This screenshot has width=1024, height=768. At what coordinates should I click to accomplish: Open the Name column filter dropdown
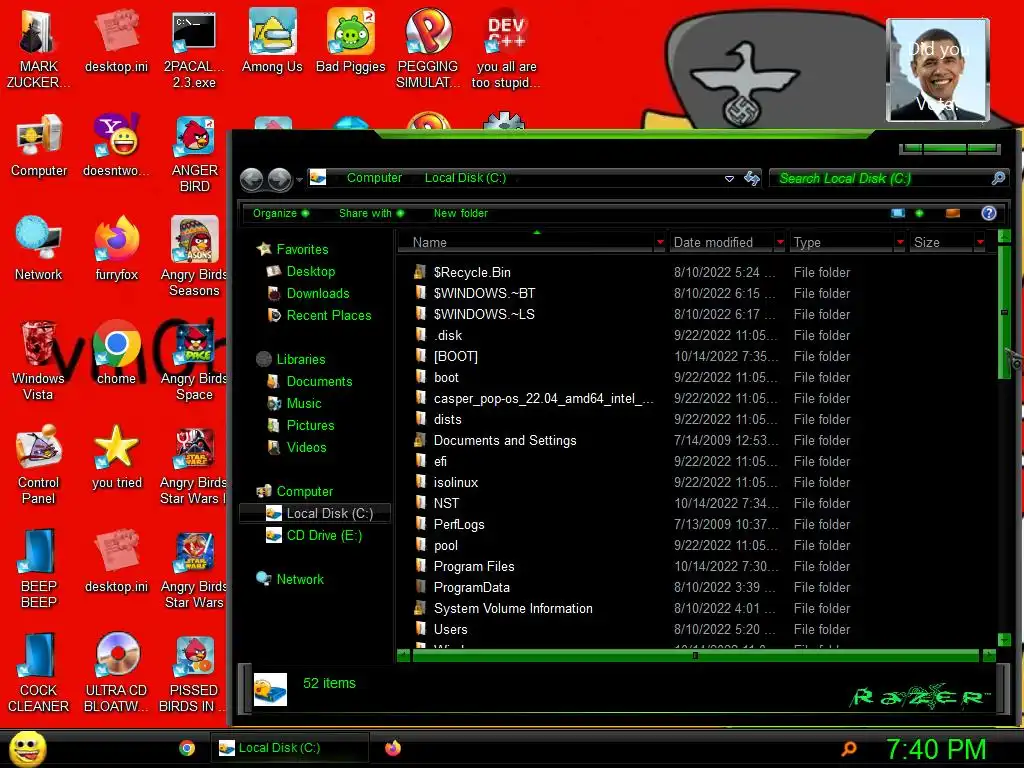tap(660, 242)
